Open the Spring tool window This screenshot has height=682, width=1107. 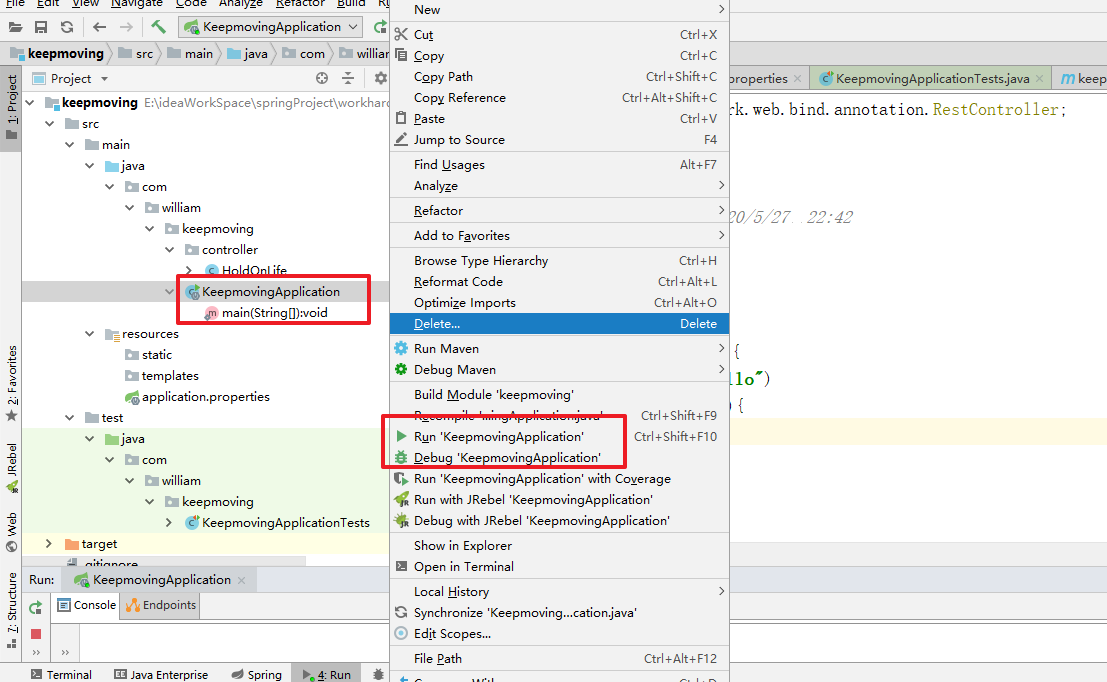257,674
